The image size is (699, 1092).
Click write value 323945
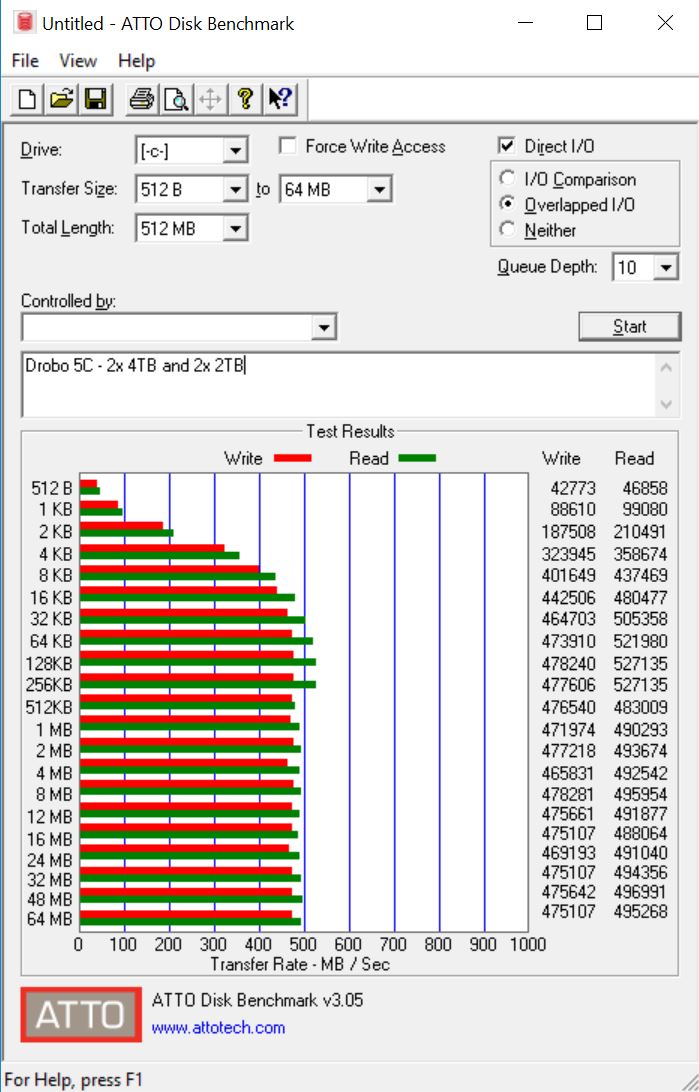[568, 554]
